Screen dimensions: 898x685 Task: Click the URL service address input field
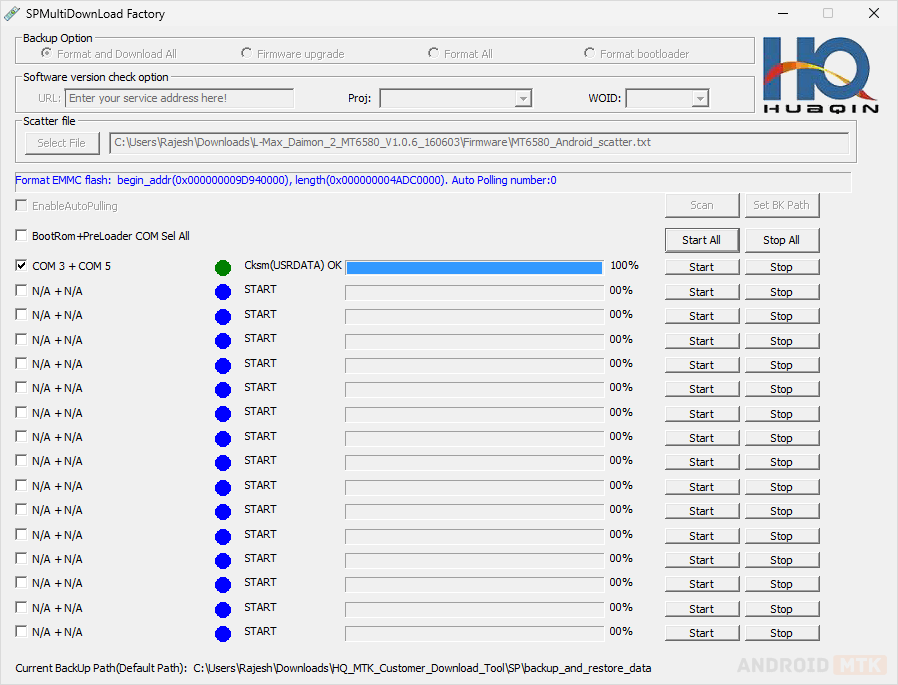[x=179, y=98]
